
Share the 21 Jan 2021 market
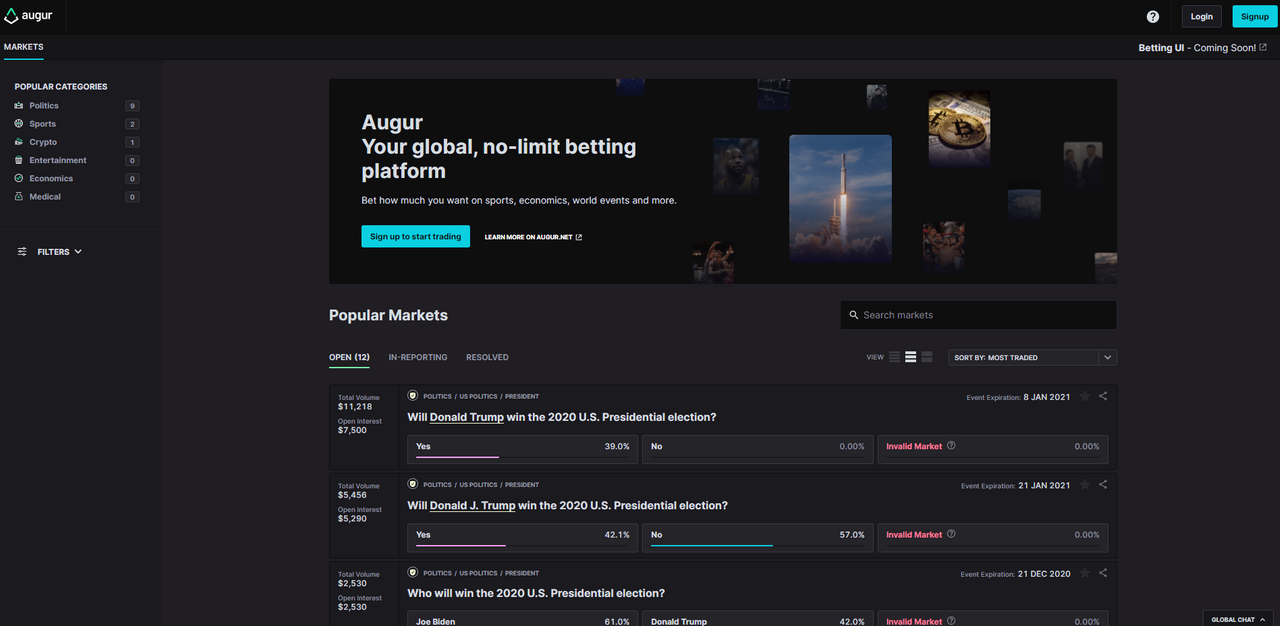(1103, 485)
